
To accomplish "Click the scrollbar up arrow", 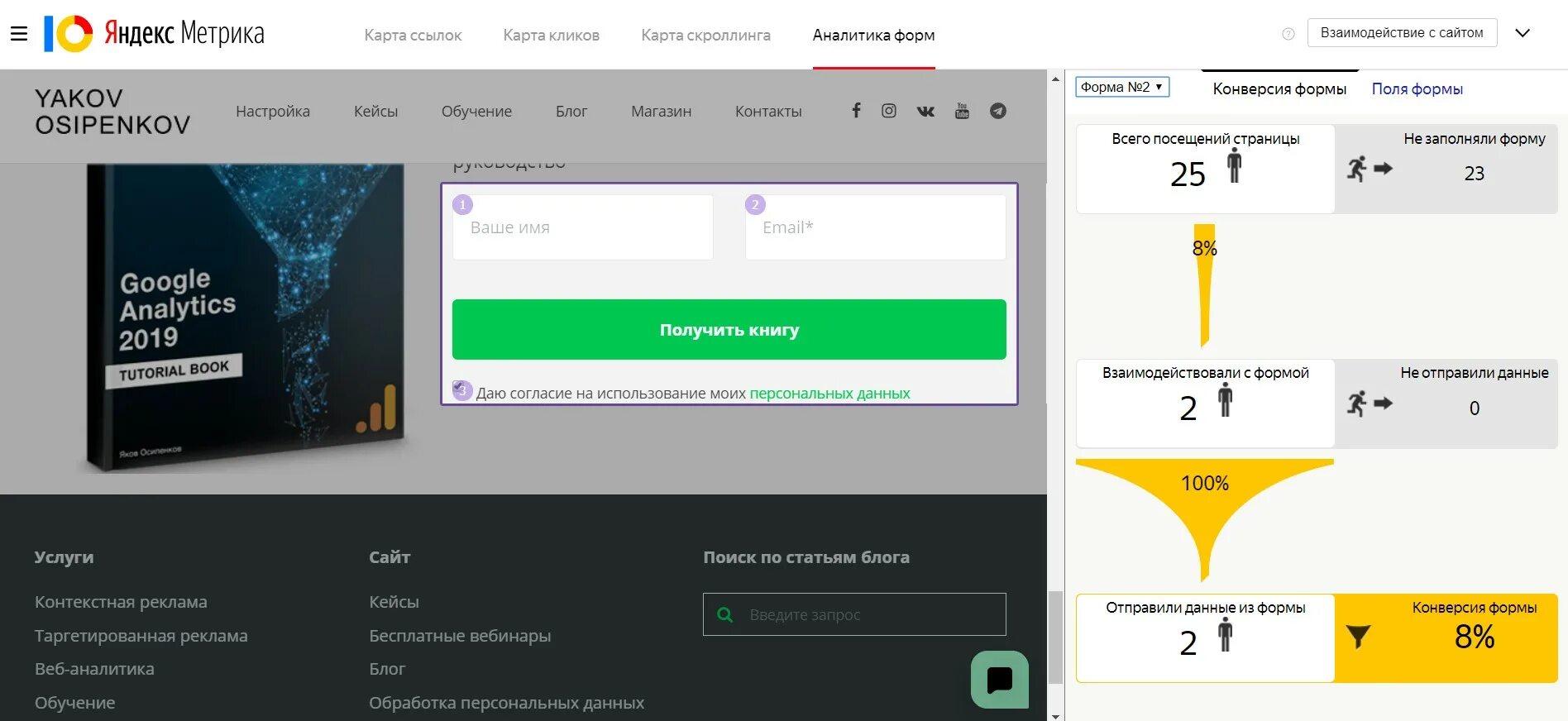I will tap(1055, 79).
